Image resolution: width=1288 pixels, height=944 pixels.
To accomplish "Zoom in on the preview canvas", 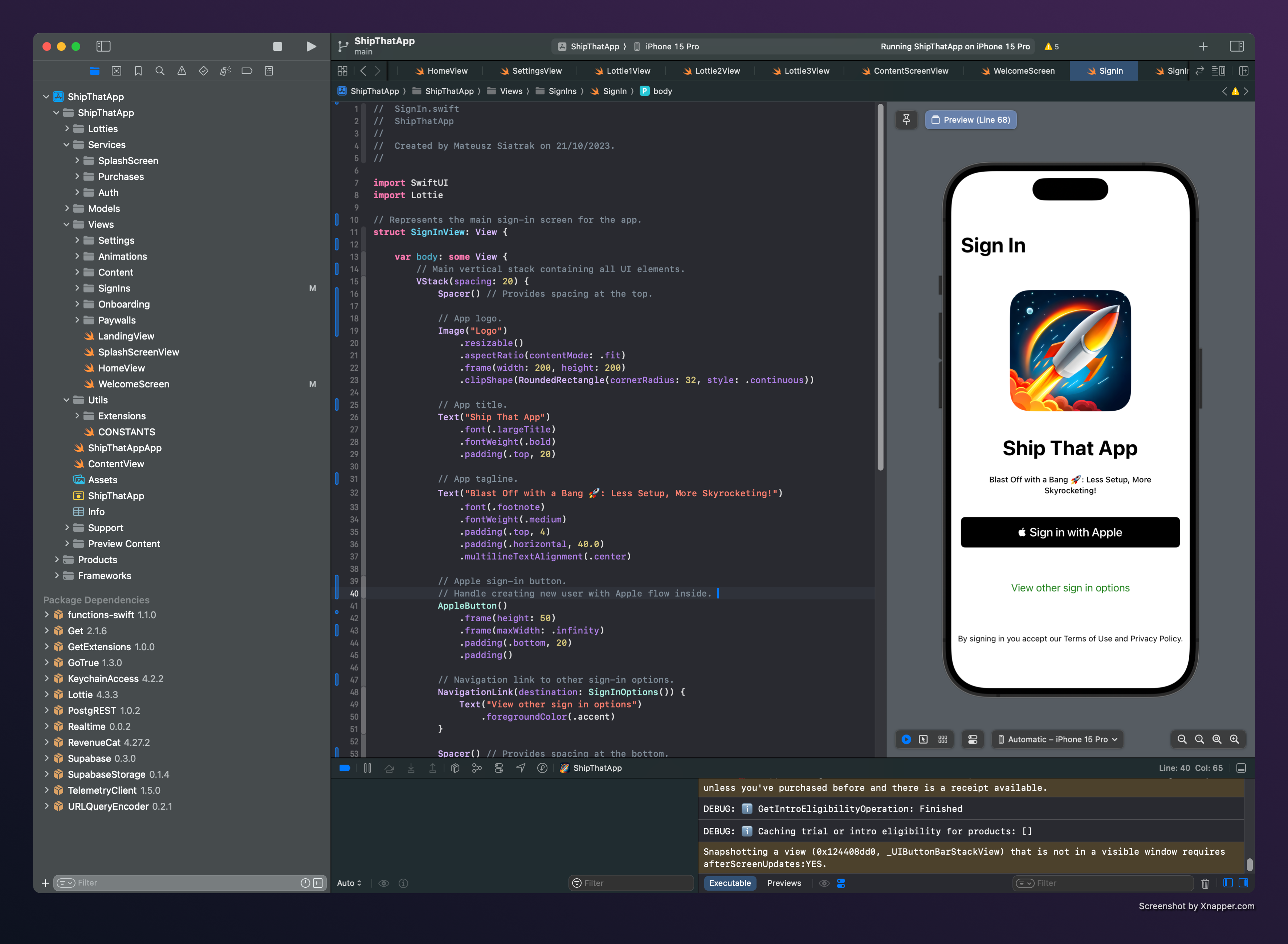I will coord(1234,740).
